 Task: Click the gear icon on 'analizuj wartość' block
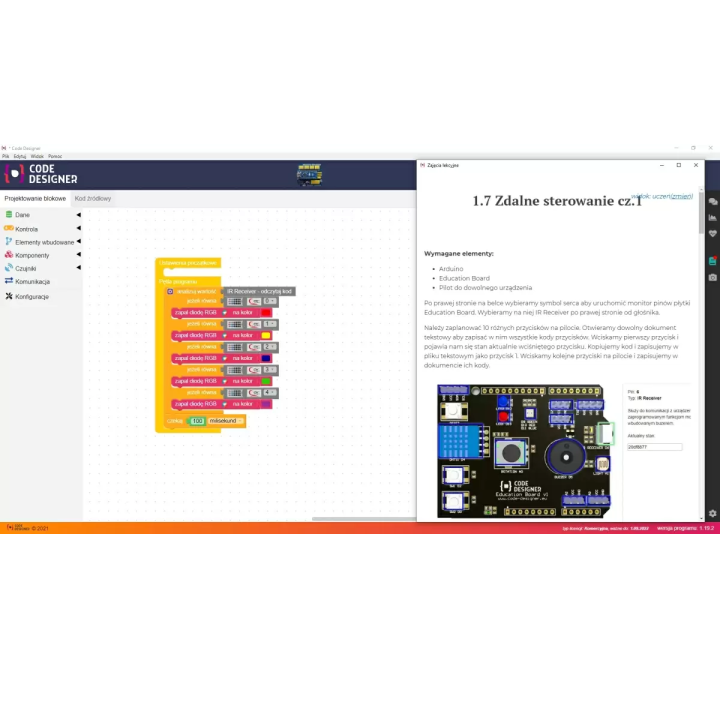pos(171,291)
